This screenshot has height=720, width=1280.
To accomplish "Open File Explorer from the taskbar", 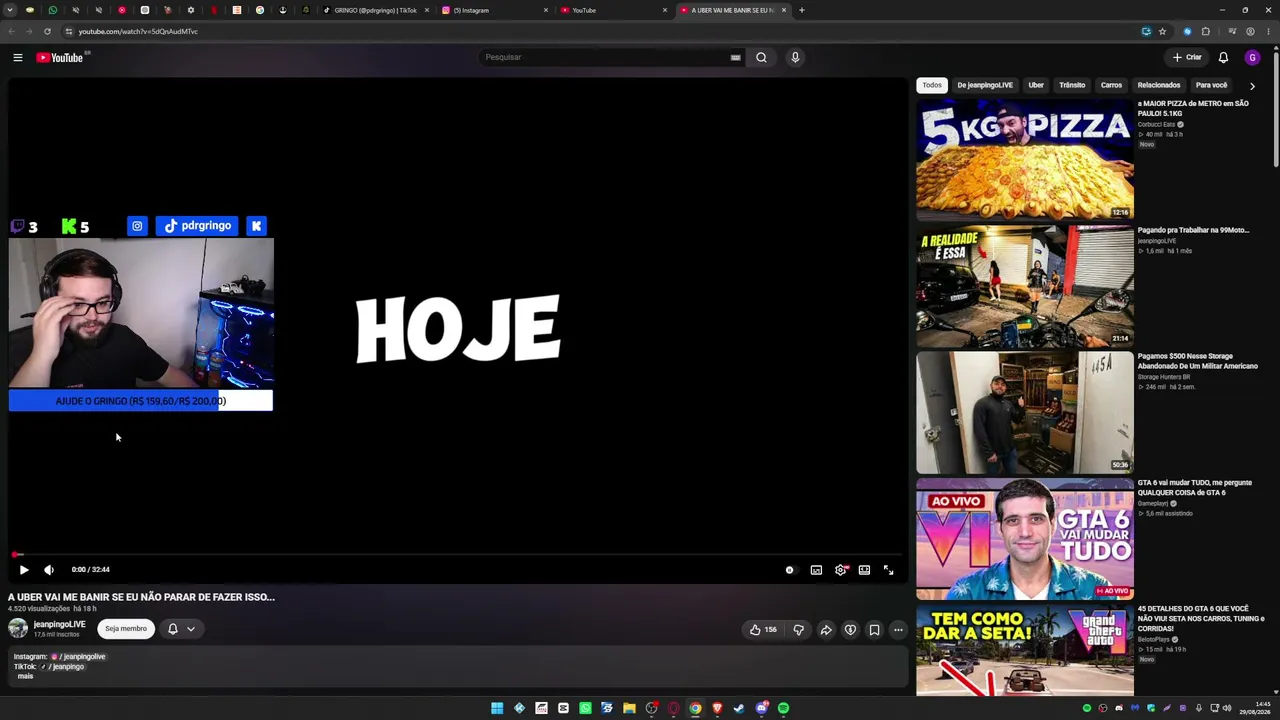I will point(629,708).
